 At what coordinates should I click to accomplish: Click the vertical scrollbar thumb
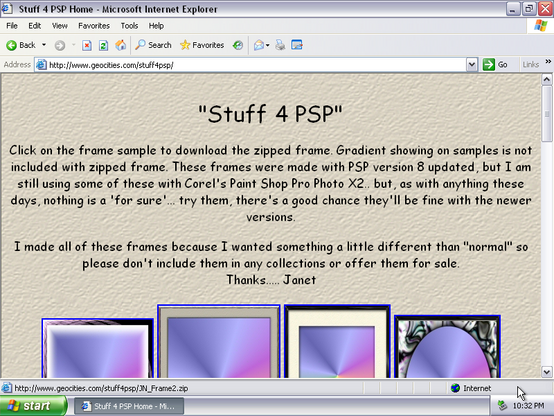547,113
